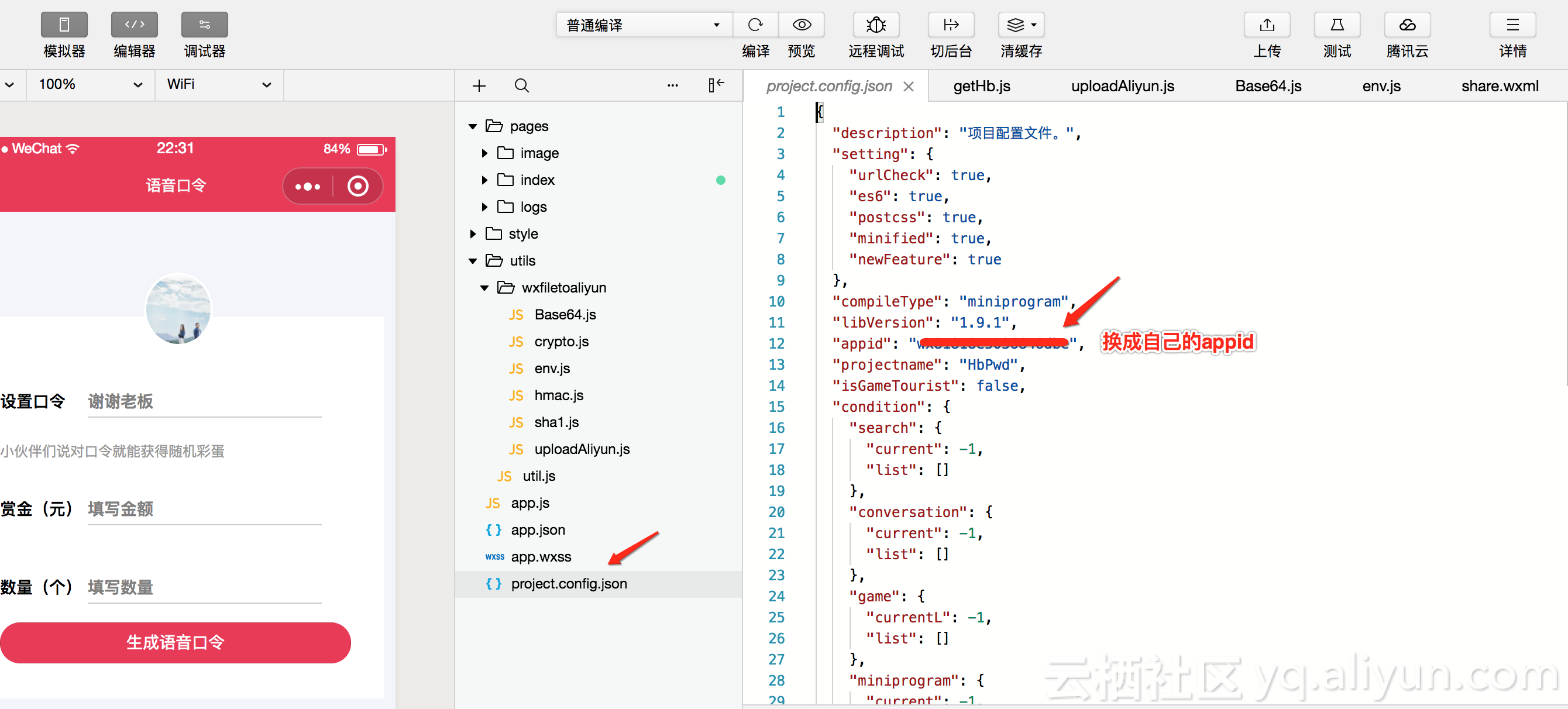Expand the style folder
Viewport: 1568px width, 709px height.
[473, 235]
